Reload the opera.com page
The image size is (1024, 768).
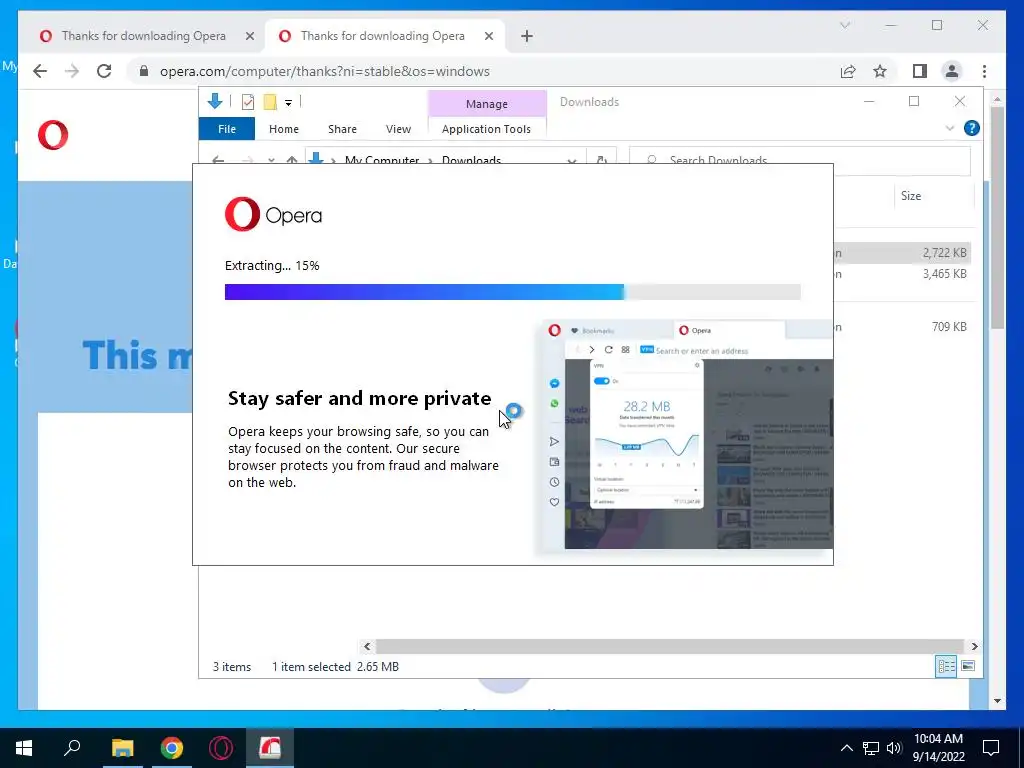[x=104, y=71]
